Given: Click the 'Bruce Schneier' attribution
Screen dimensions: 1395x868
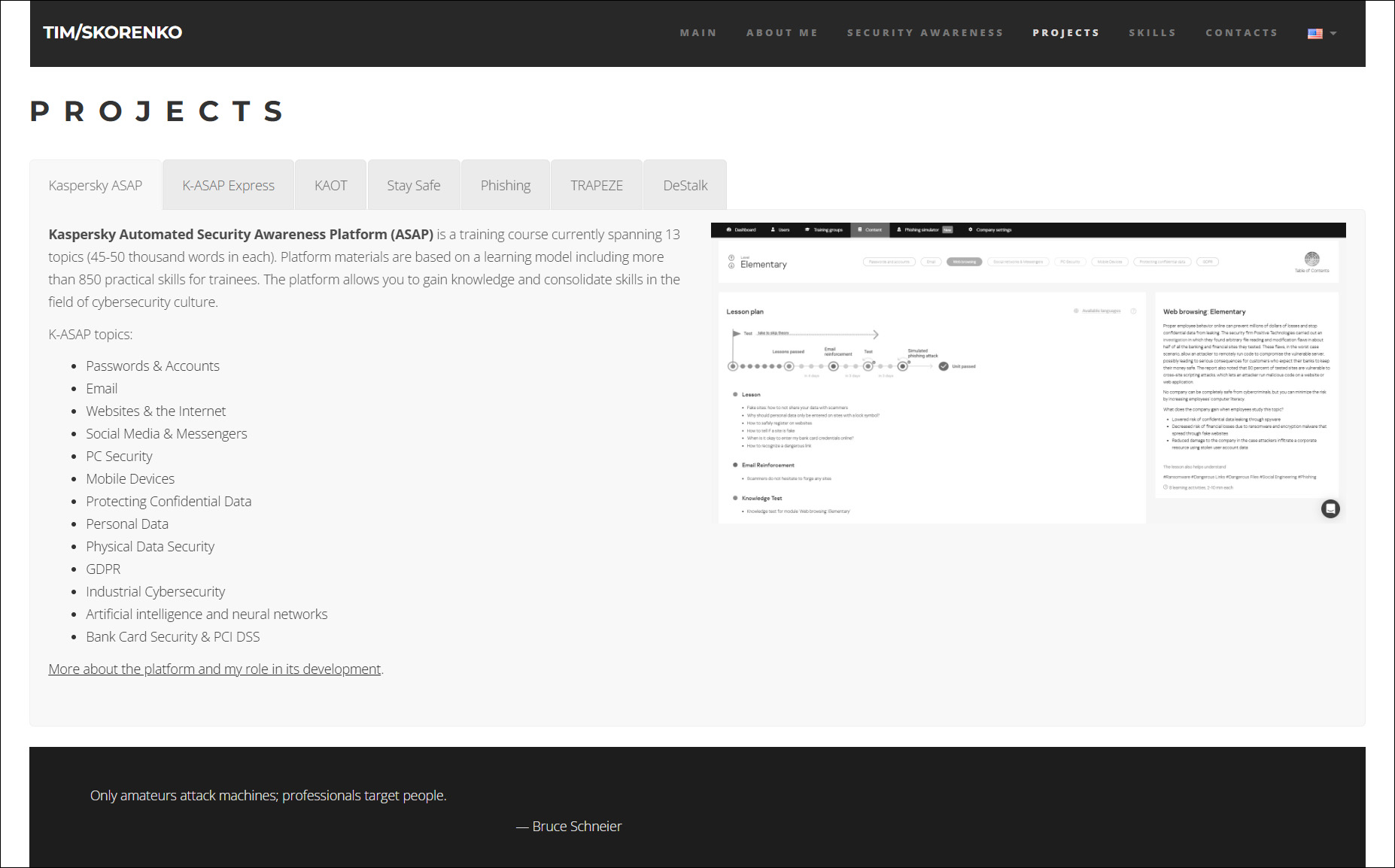Looking at the screenshot, I should (569, 826).
